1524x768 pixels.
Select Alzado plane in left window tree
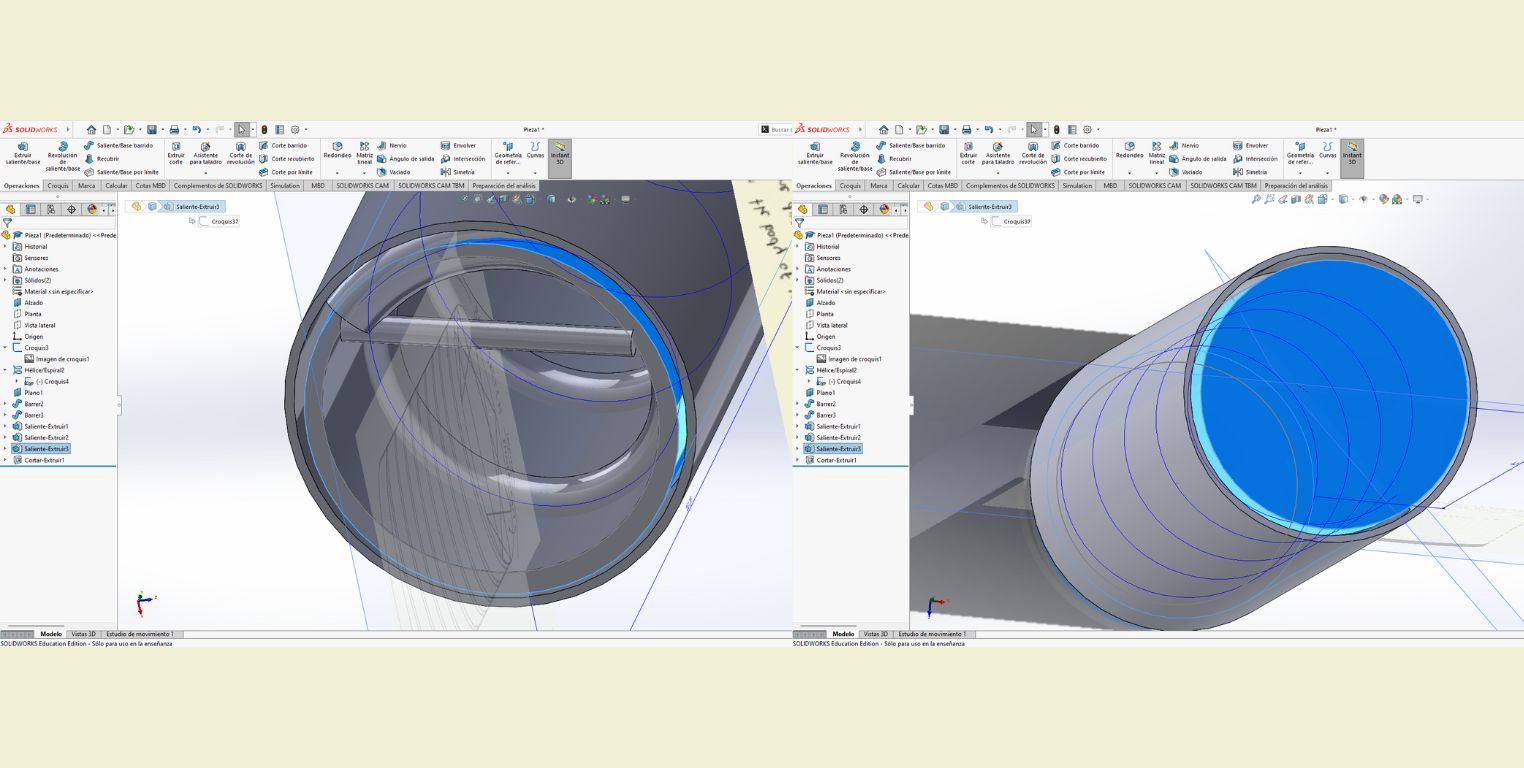click(x=28, y=303)
